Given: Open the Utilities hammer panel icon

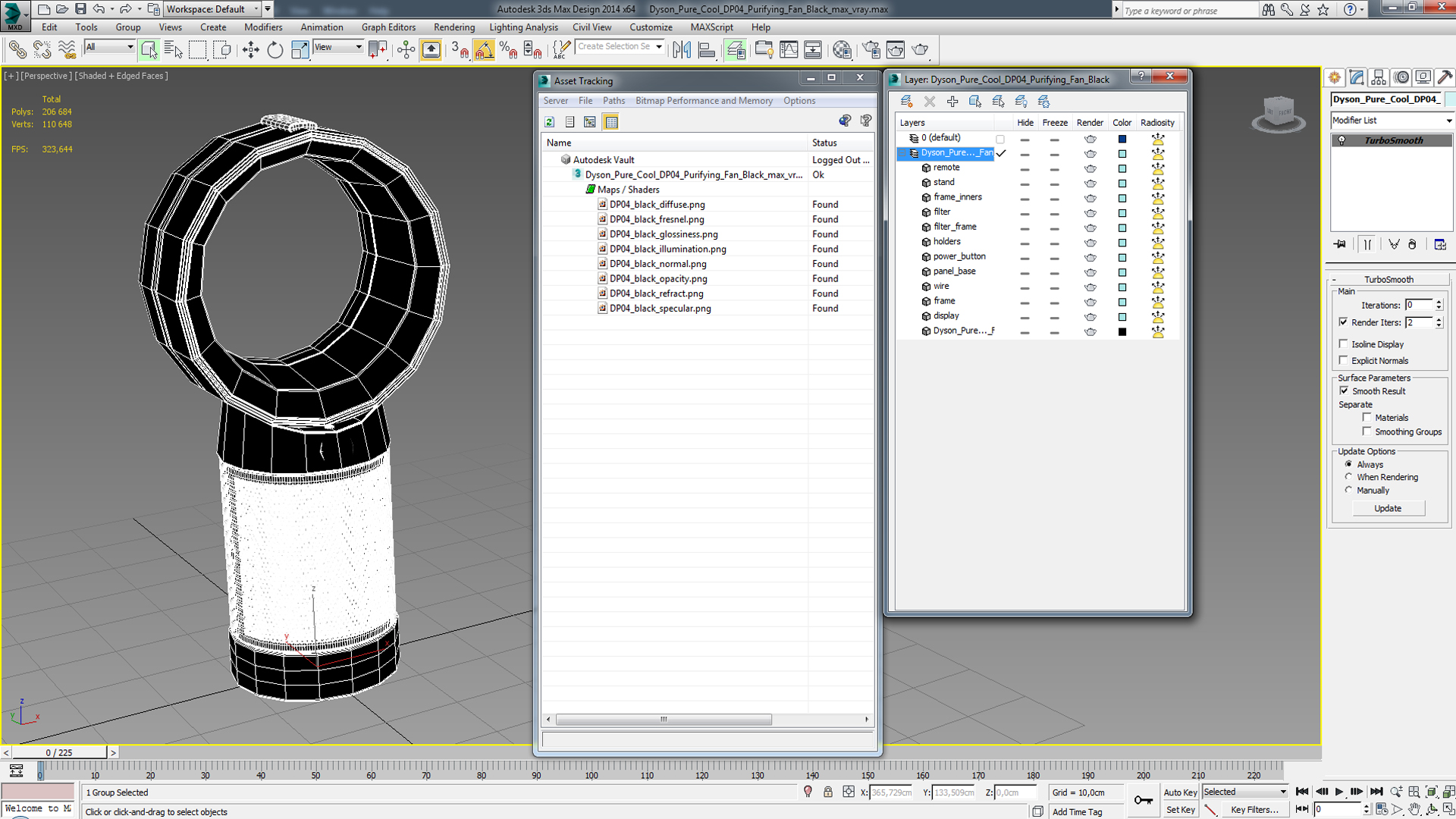Looking at the screenshot, I should 1445,77.
